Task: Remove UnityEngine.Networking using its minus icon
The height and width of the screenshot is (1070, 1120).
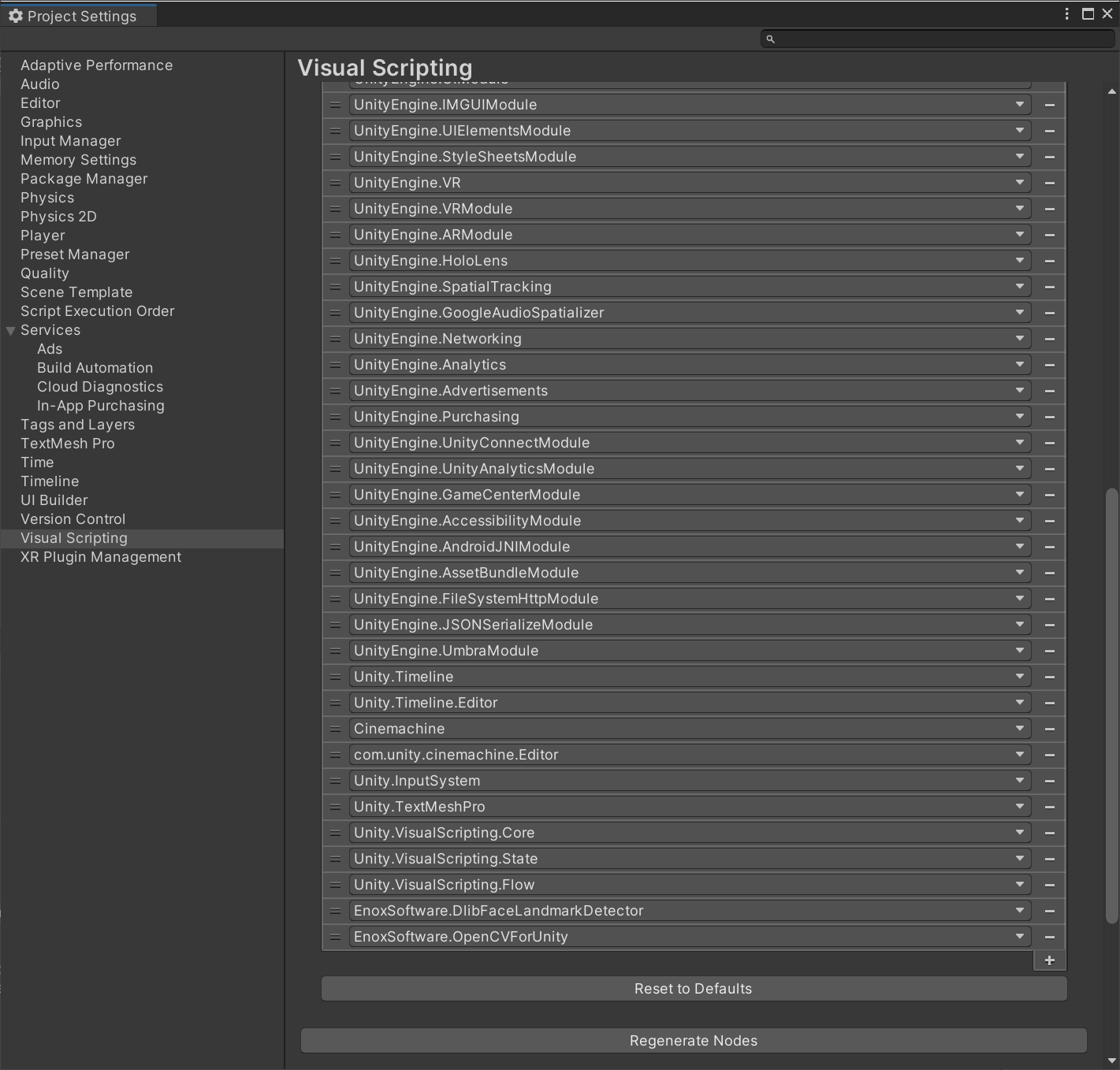Action: point(1049,339)
